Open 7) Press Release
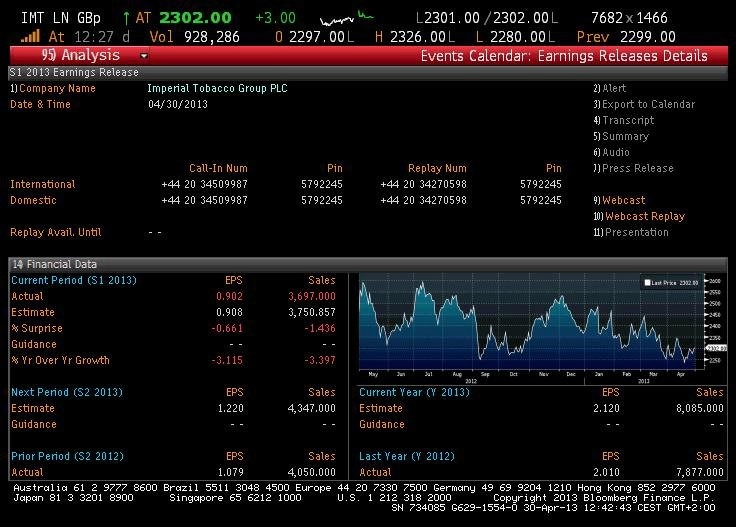The width and height of the screenshot is (736, 527). [633, 168]
